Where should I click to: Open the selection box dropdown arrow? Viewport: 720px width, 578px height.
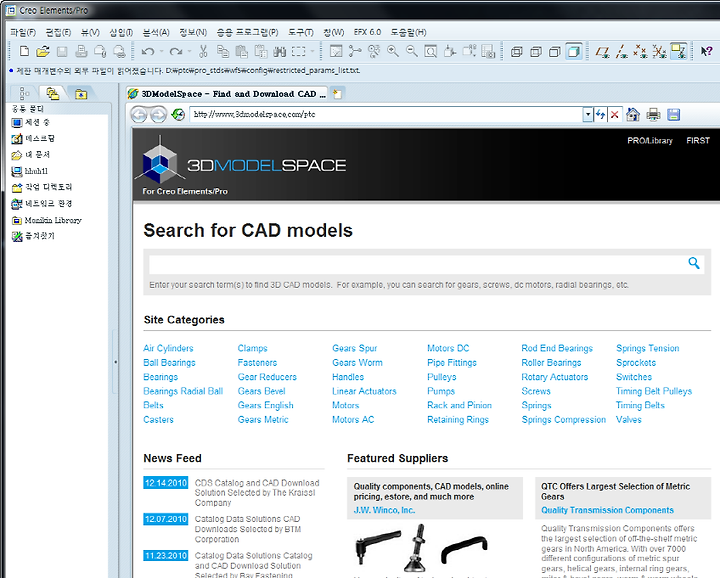pos(313,51)
